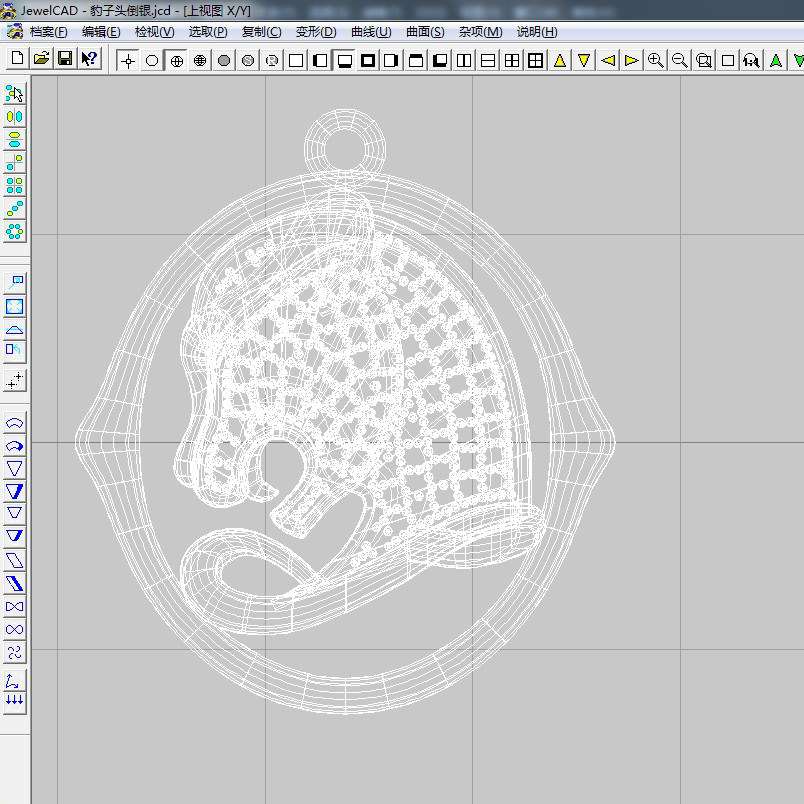Select the blue box with diagonals size tool
The width and height of the screenshot is (804, 804).
[14, 307]
